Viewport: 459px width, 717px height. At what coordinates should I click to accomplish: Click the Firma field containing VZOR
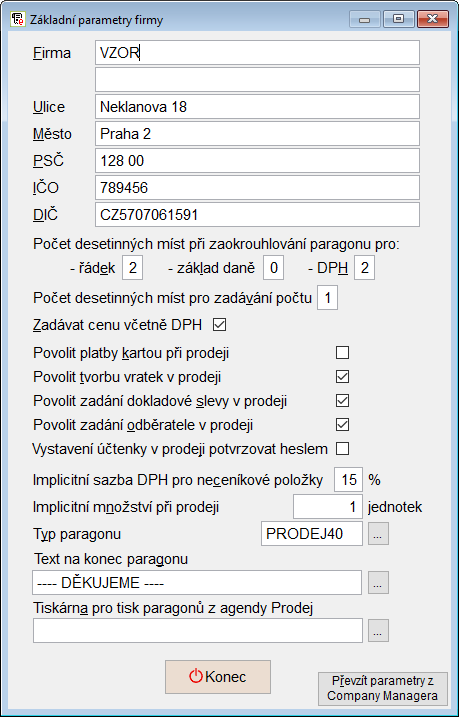(x=257, y=53)
